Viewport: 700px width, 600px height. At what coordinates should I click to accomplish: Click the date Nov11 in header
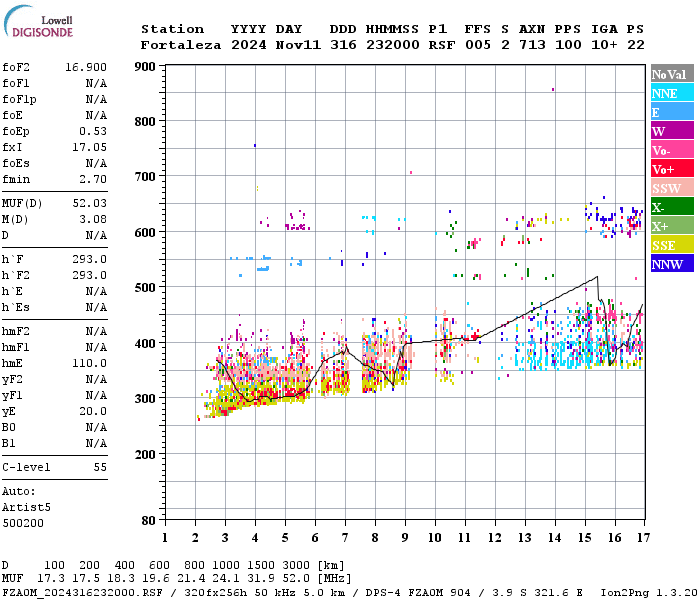(x=298, y=45)
